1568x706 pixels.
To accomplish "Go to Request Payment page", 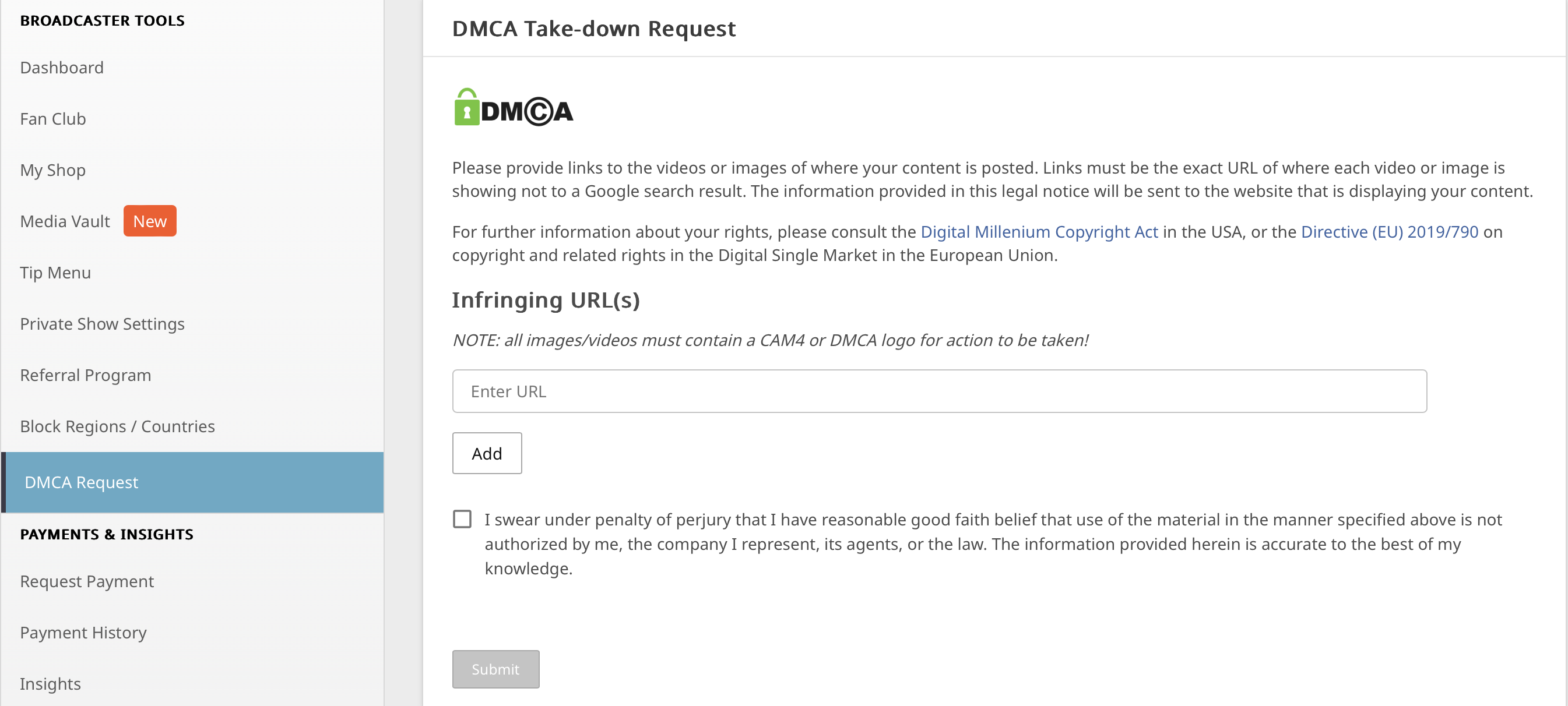I will coord(87,581).
